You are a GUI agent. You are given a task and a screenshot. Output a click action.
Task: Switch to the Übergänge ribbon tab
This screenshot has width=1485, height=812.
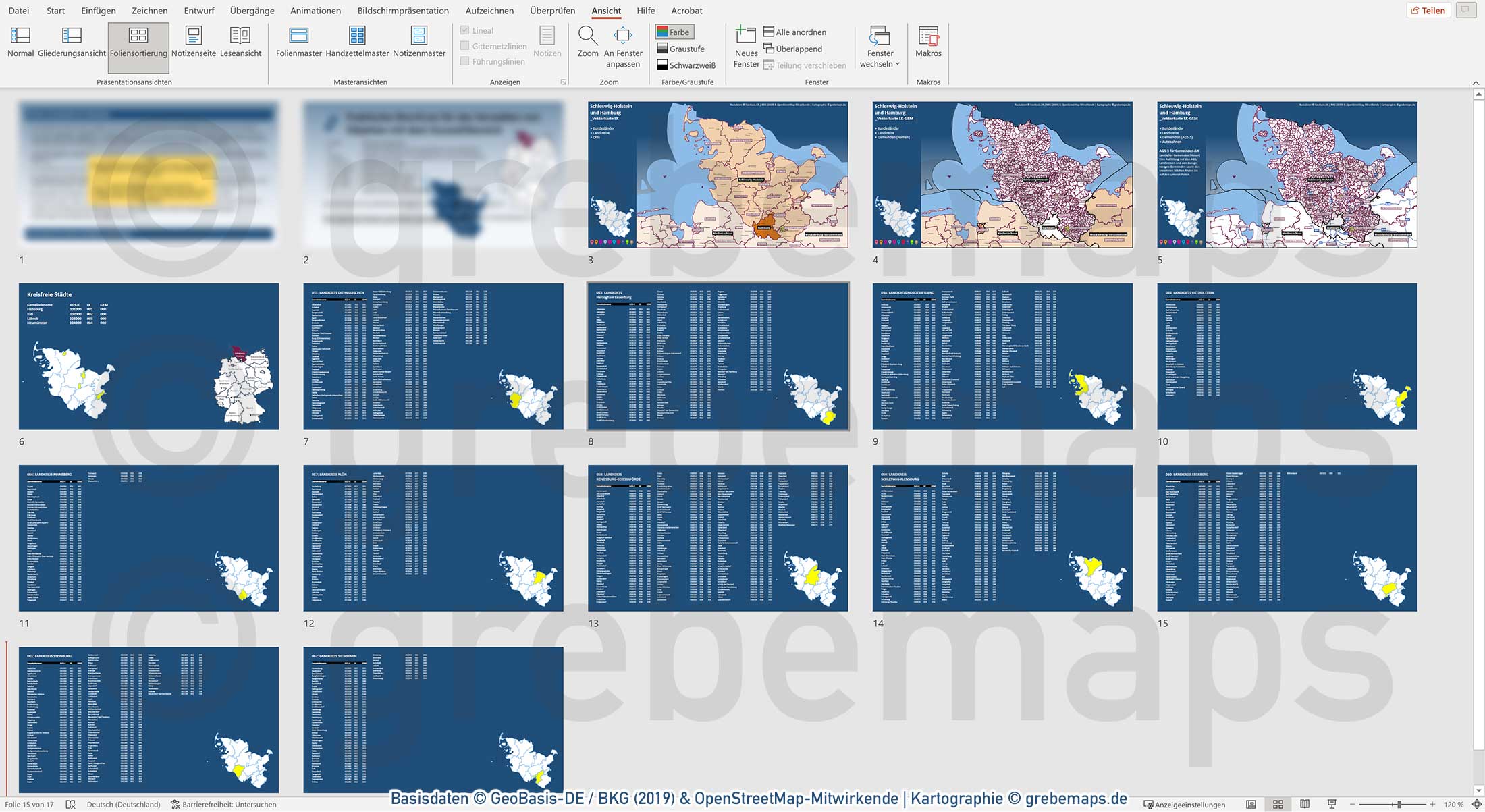(x=252, y=10)
